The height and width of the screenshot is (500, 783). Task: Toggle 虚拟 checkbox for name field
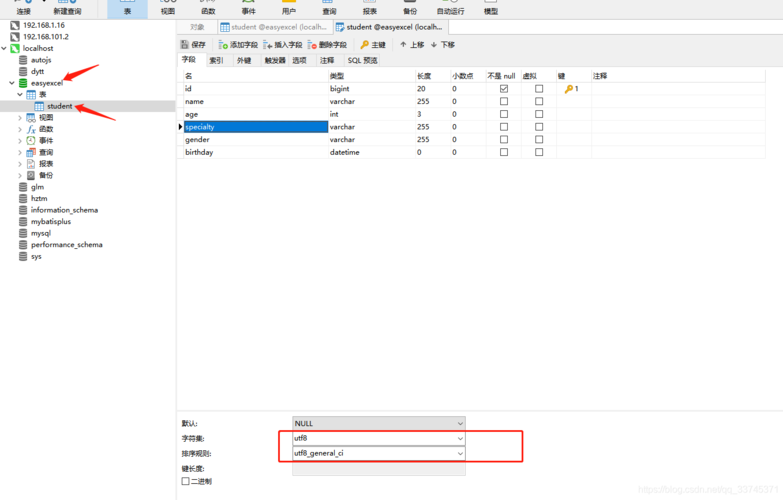[539, 101]
